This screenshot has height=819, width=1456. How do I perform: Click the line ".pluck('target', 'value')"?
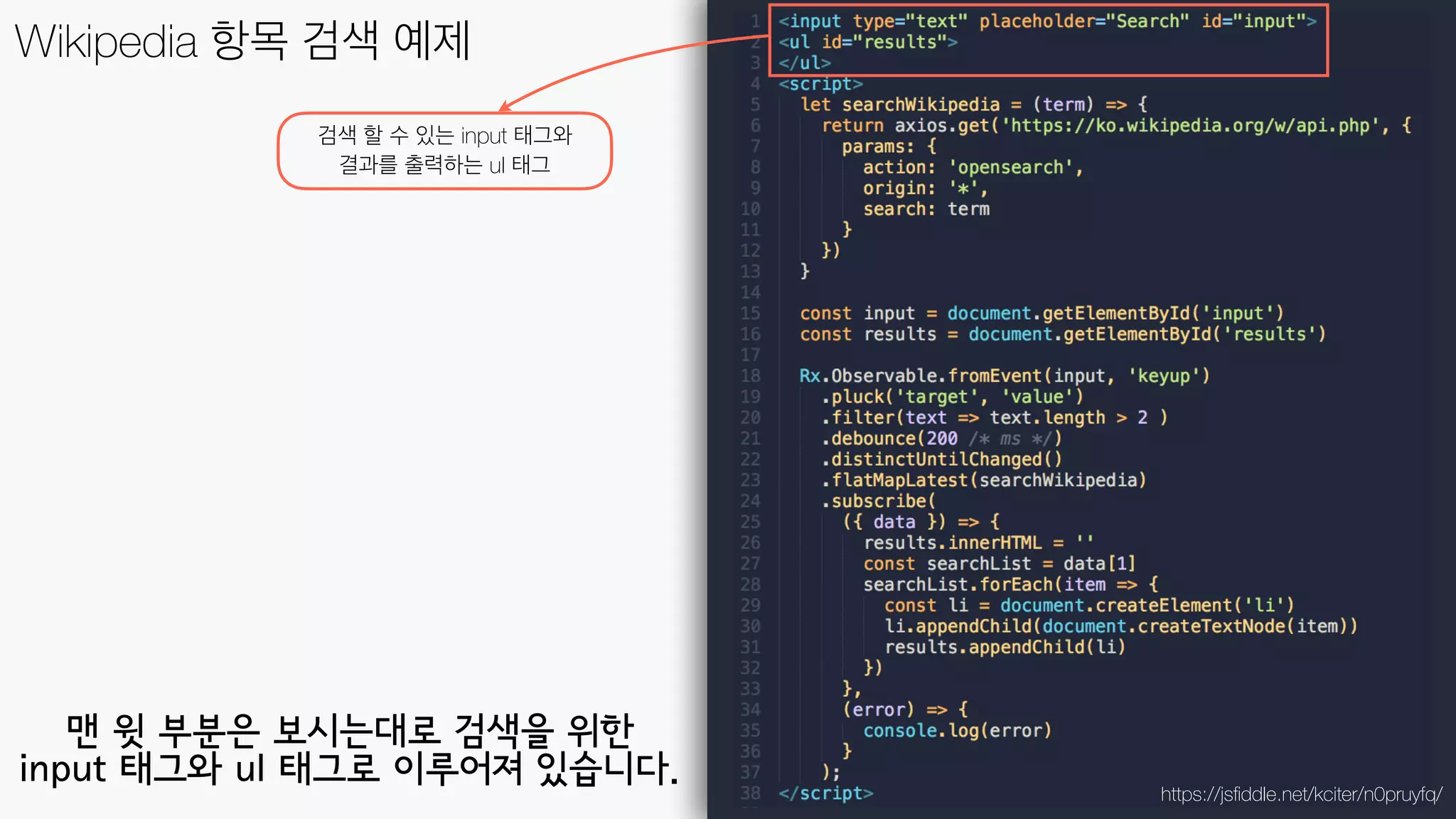953,397
